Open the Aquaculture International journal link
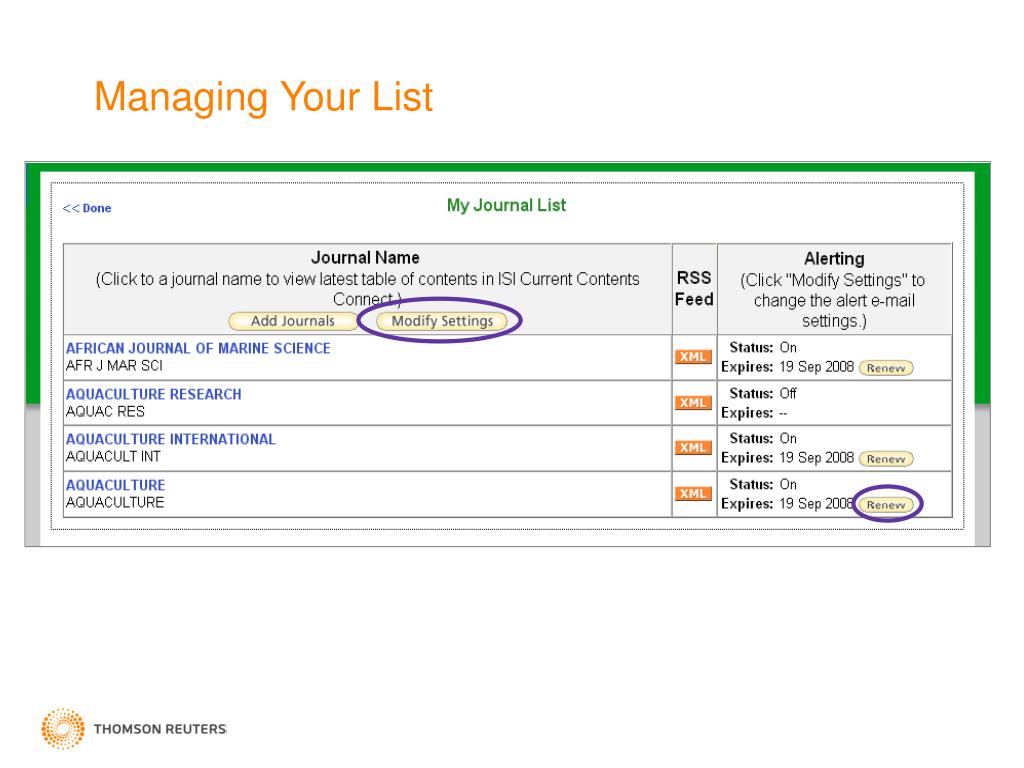 (x=171, y=440)
